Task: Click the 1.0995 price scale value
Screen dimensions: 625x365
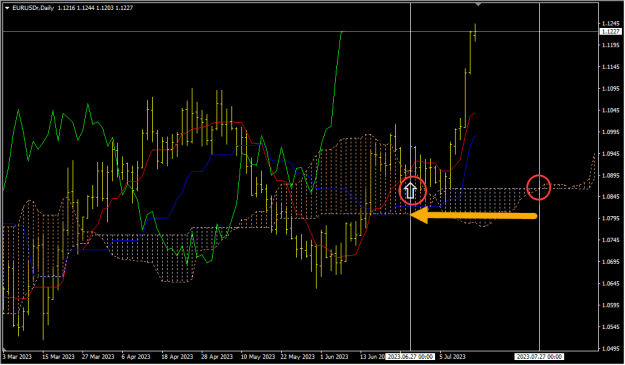Action: click(x=611, y=131)
